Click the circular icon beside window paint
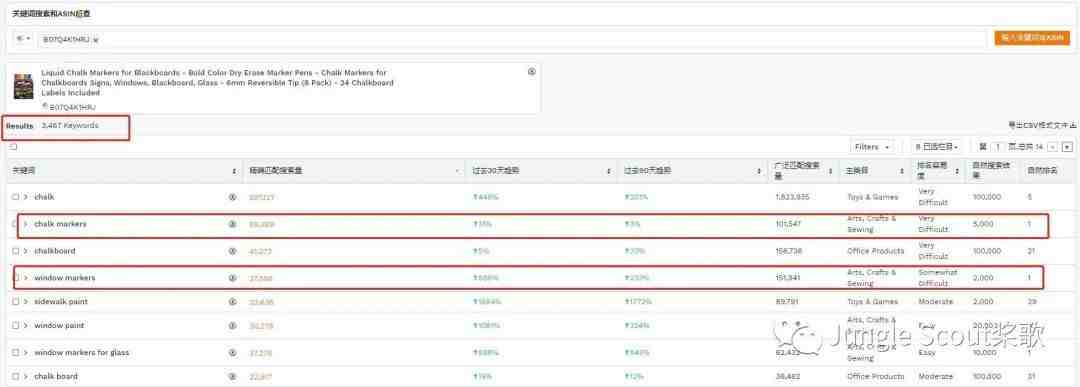 pos(232,325)
